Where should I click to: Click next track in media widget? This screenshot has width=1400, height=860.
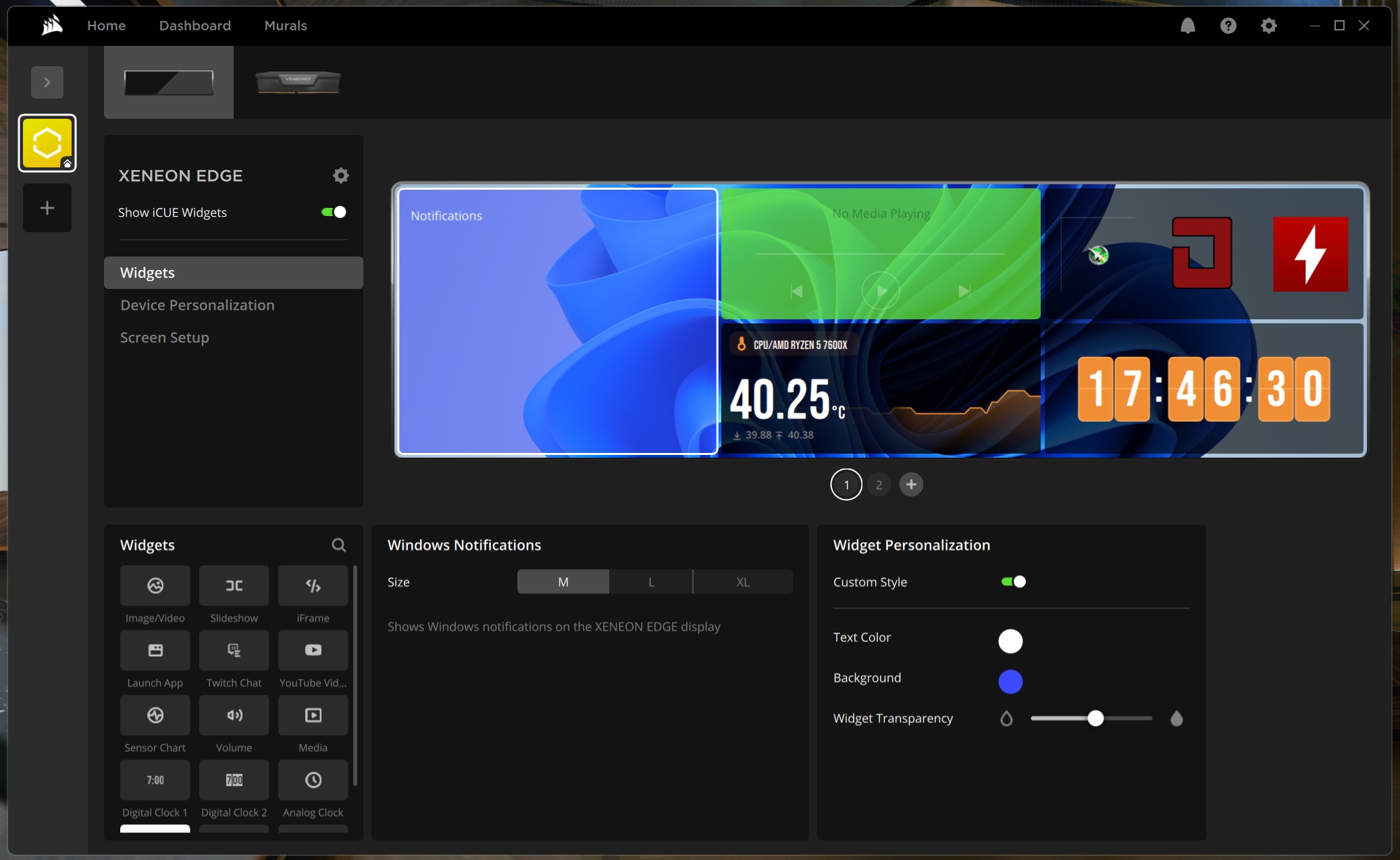coord(964,291)
